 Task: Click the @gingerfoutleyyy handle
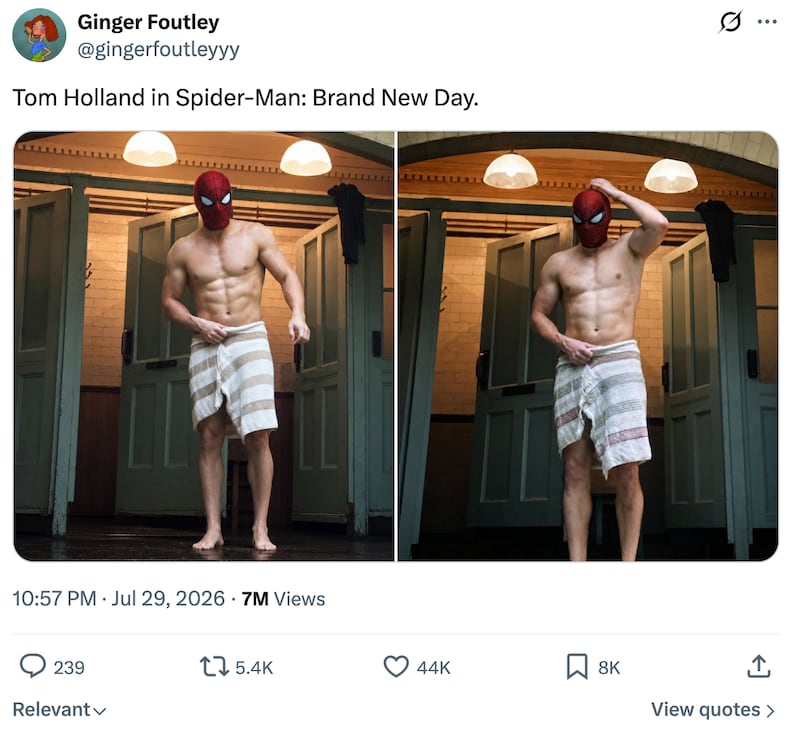pyautogui.click(x=158, y=49)
